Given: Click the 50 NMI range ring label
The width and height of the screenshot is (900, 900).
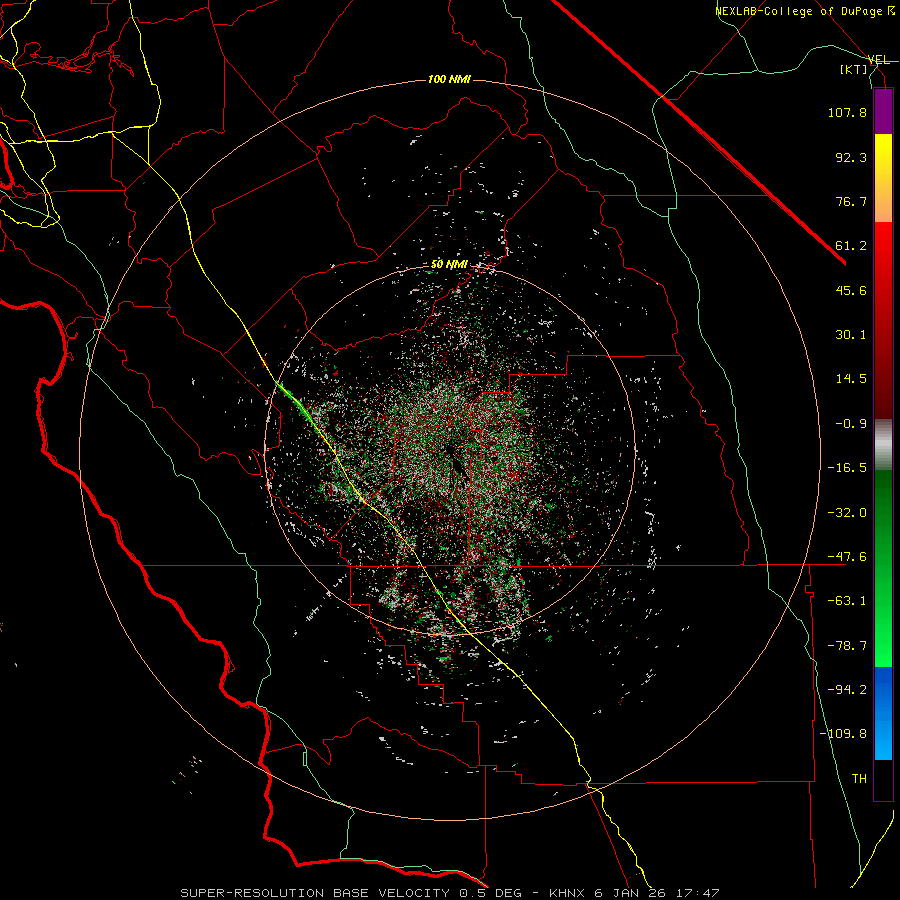Looking at the screenshot, I should (449, 265).
